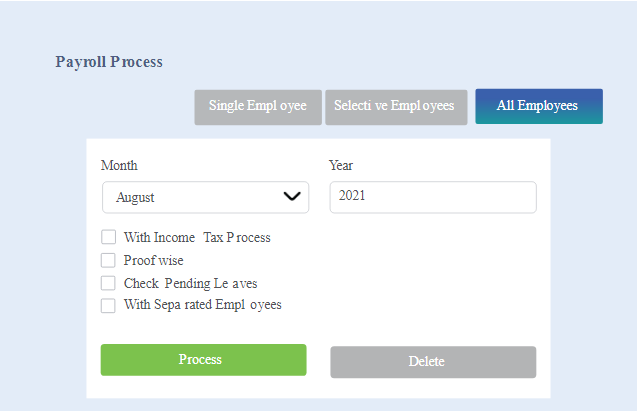Click the Month field label
The height and width of the screenshot is (416, 638).
[x=119, y=166]
